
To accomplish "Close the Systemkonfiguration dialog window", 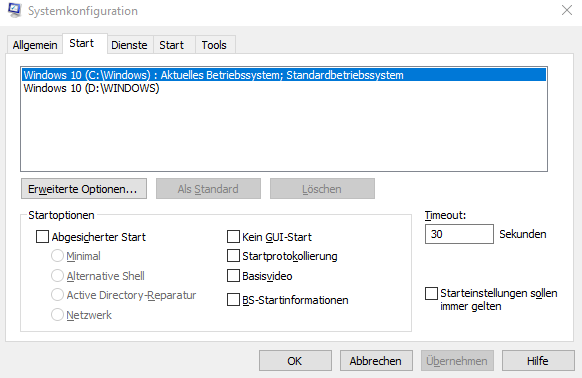I will click(567, 10).
